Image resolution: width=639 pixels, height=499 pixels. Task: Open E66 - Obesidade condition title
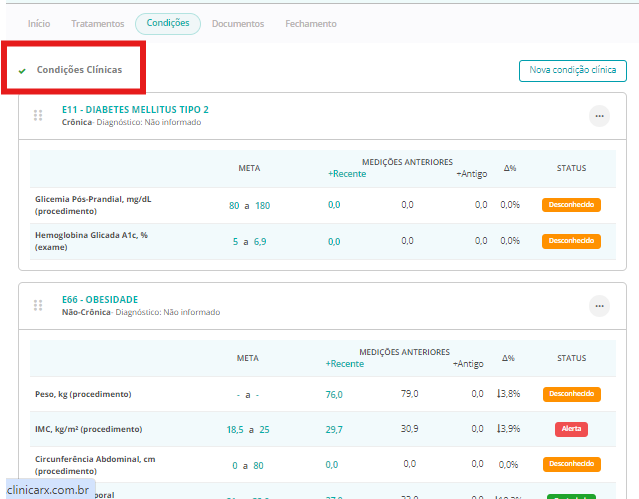(x=100, y=299)
